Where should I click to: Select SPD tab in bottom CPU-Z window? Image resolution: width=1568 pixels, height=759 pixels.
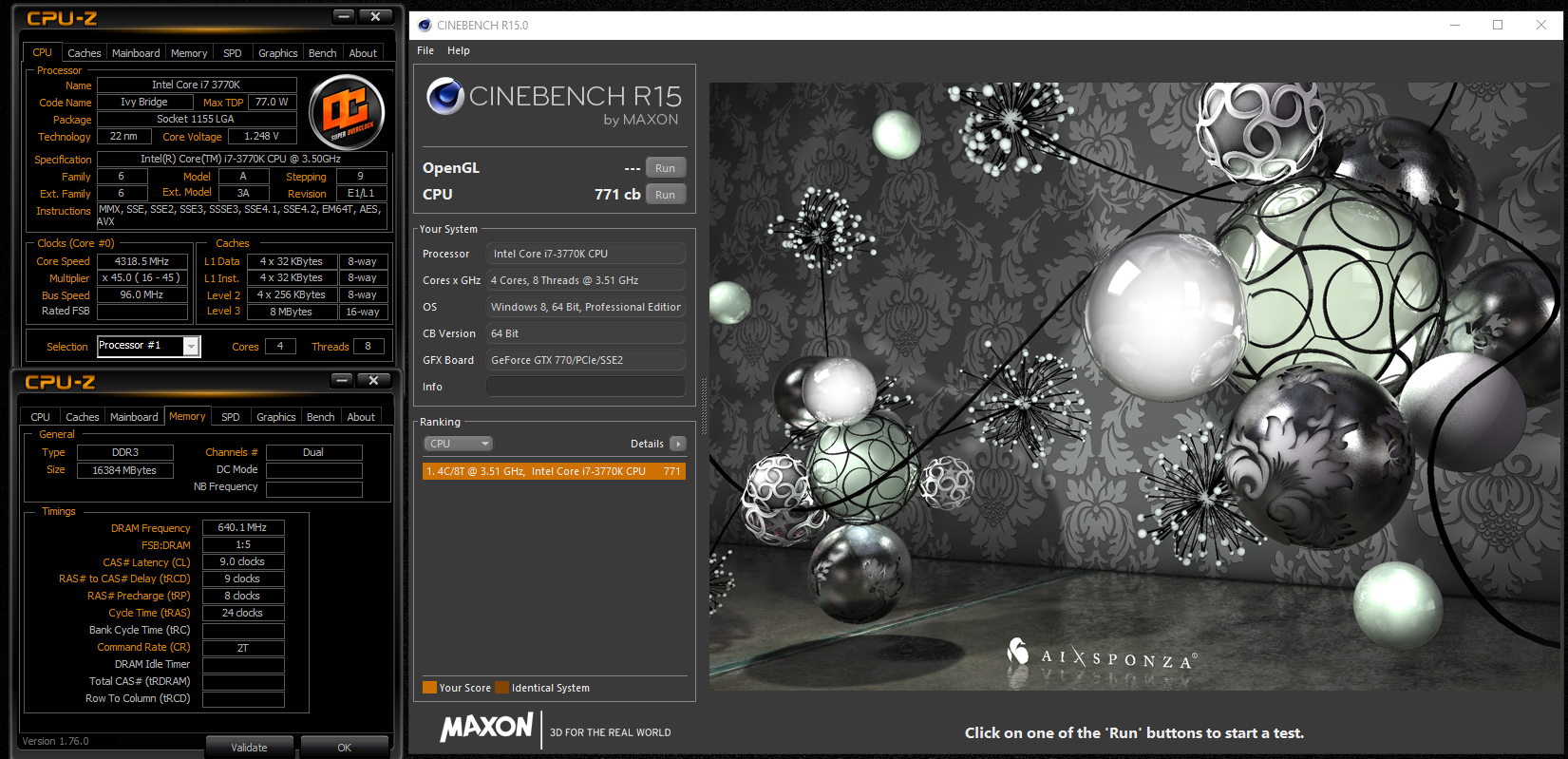[230, 417]
